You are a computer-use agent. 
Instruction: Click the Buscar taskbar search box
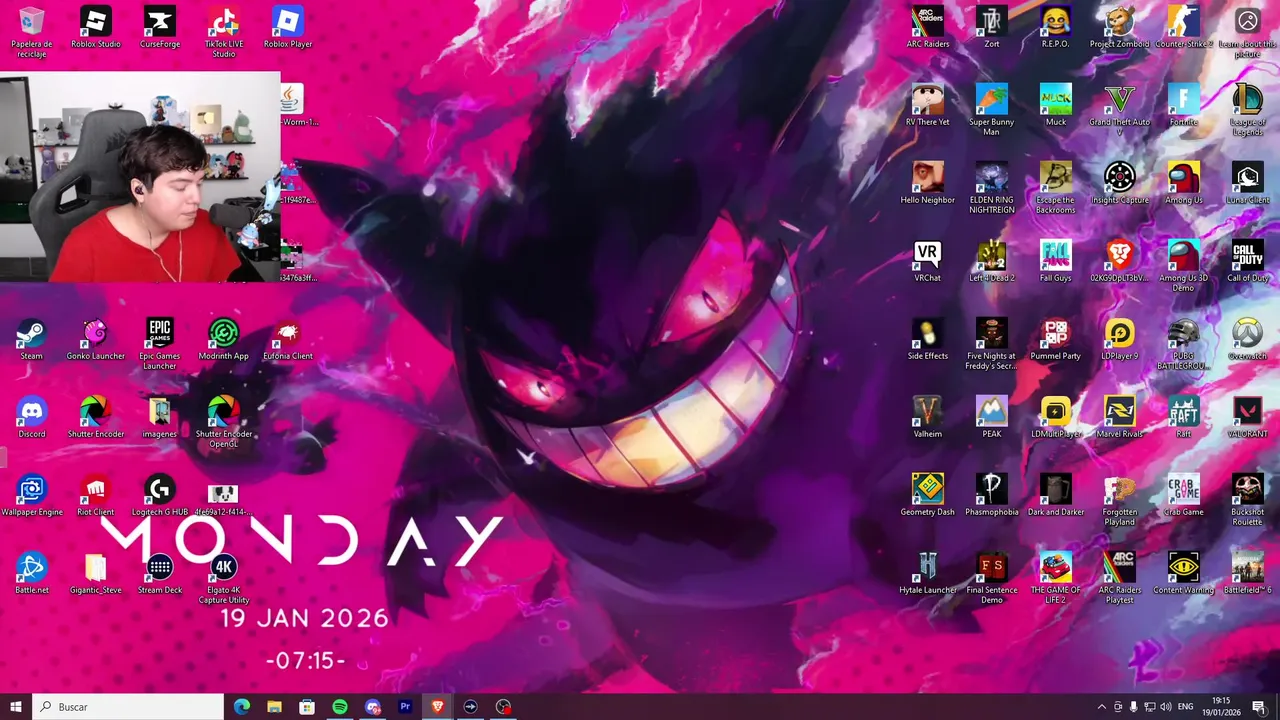[x=128, y=707]
